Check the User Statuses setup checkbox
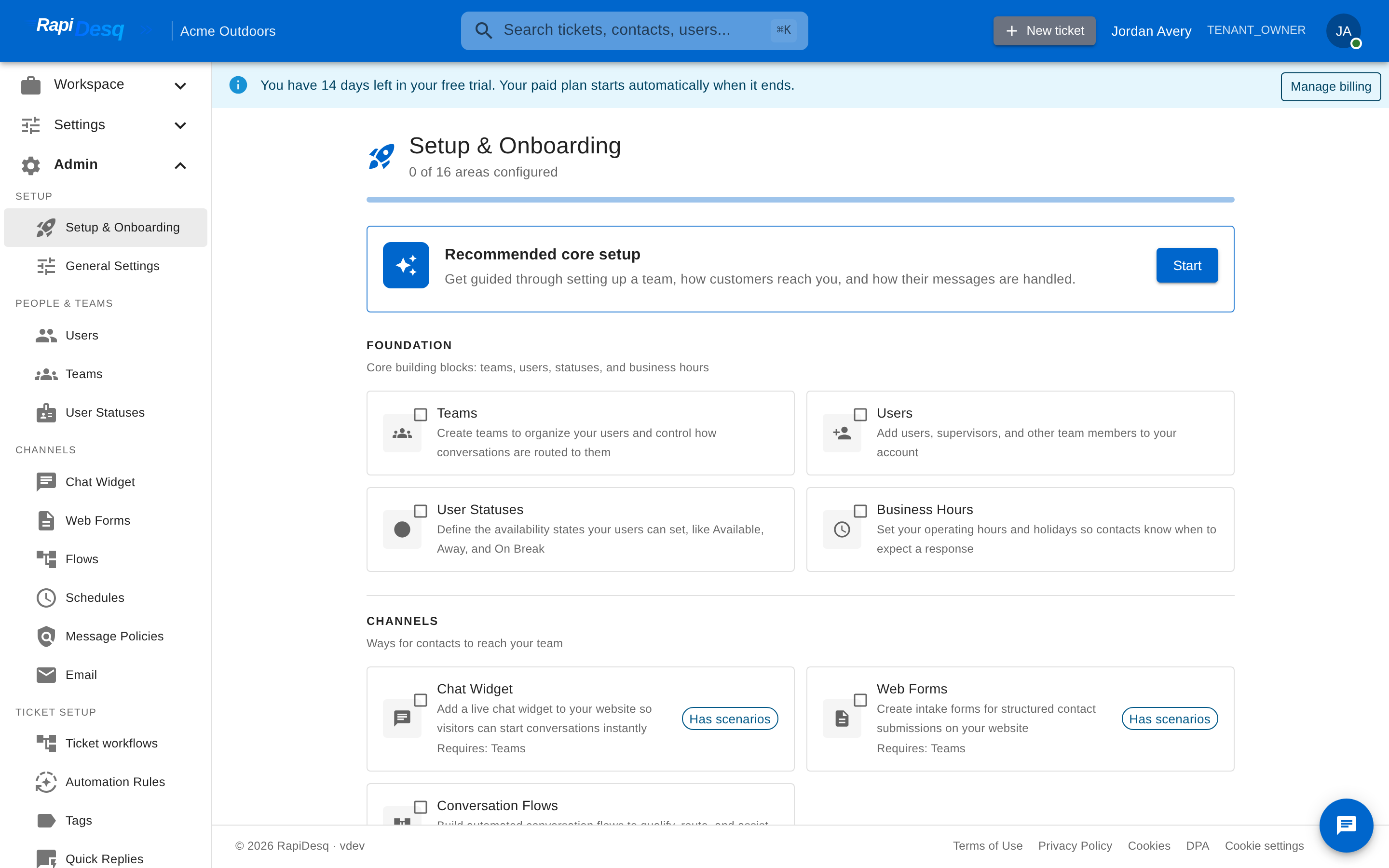Screen dimensions: 1389x868 point(421,511)
